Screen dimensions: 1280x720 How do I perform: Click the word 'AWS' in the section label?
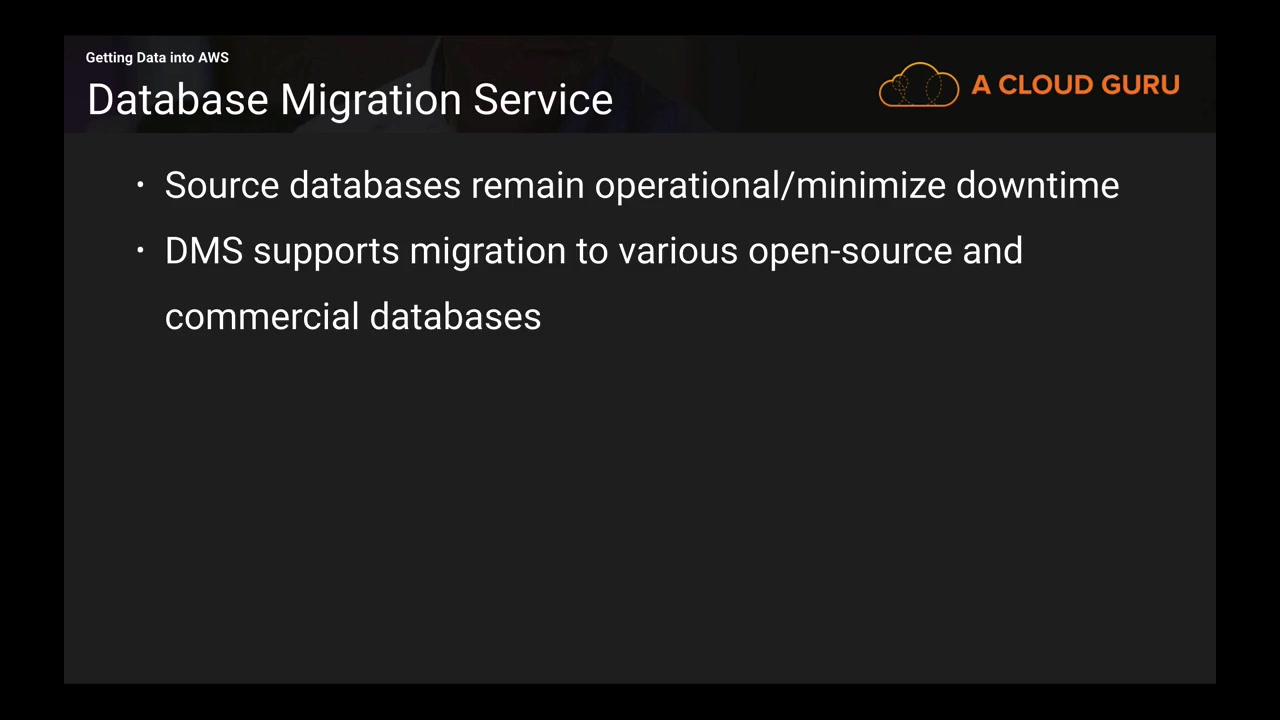coord(213,58)
